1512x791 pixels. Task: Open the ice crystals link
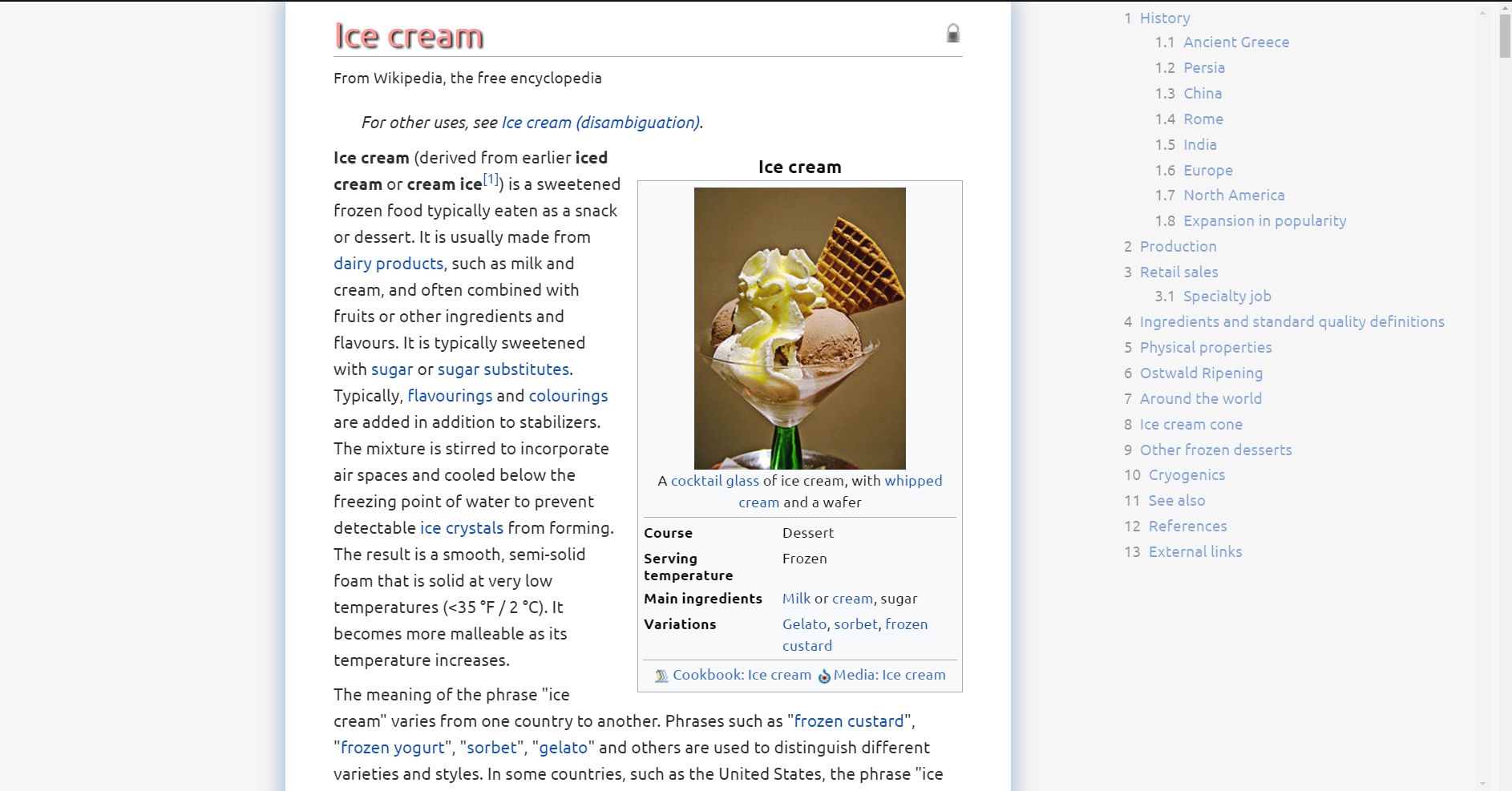point(462,528)
